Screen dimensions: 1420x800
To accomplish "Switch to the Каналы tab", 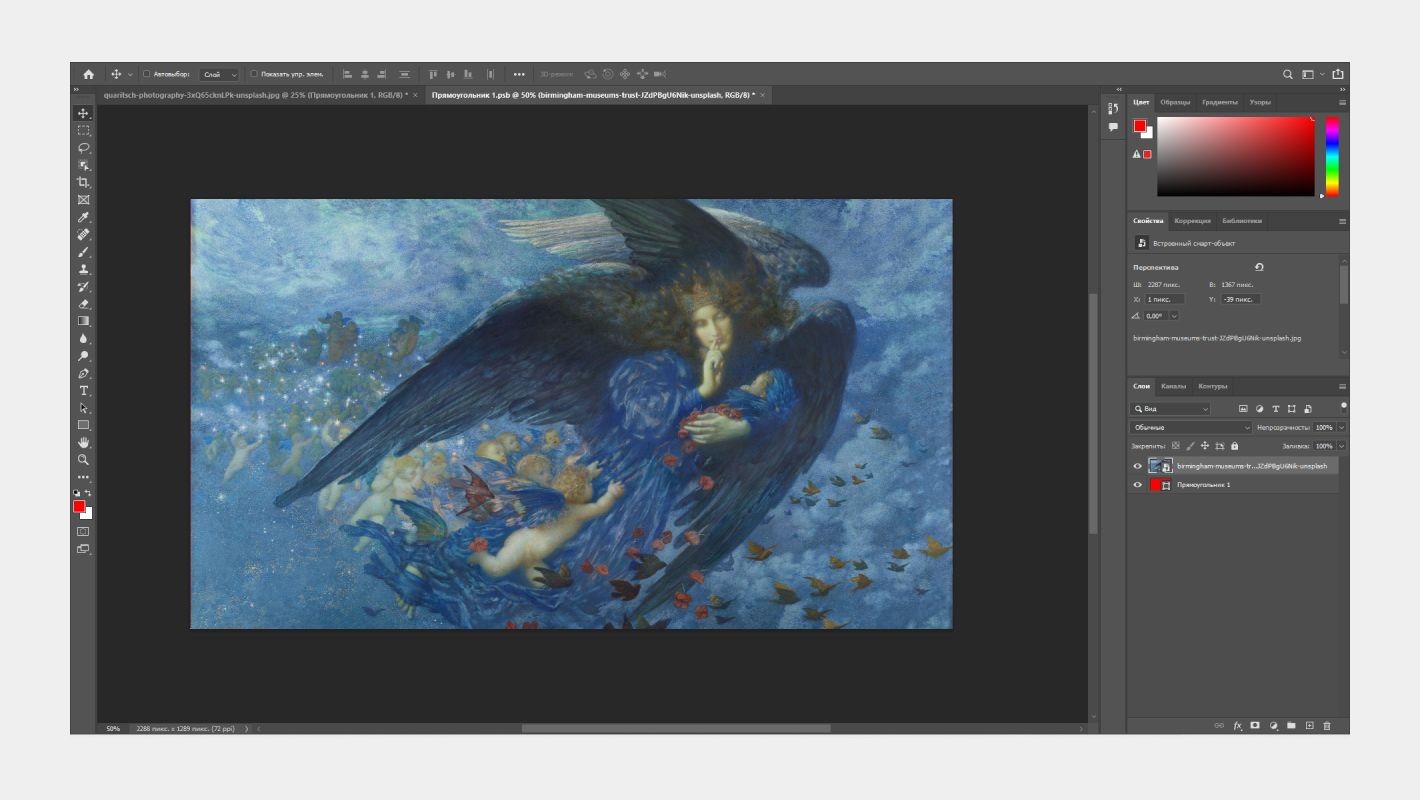I will (x=1173, y=386).
